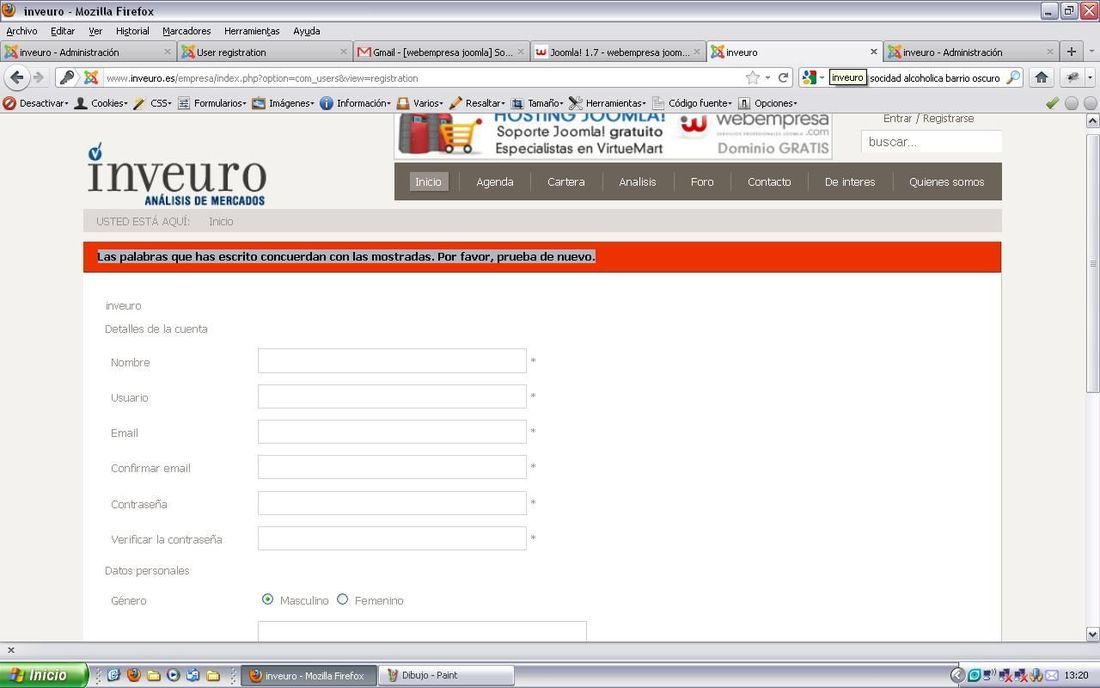Image resolution: width=1100 pixels, height=688 pixels.
Task: Open the Tamaño dropdown
Action: coord(537,103)
